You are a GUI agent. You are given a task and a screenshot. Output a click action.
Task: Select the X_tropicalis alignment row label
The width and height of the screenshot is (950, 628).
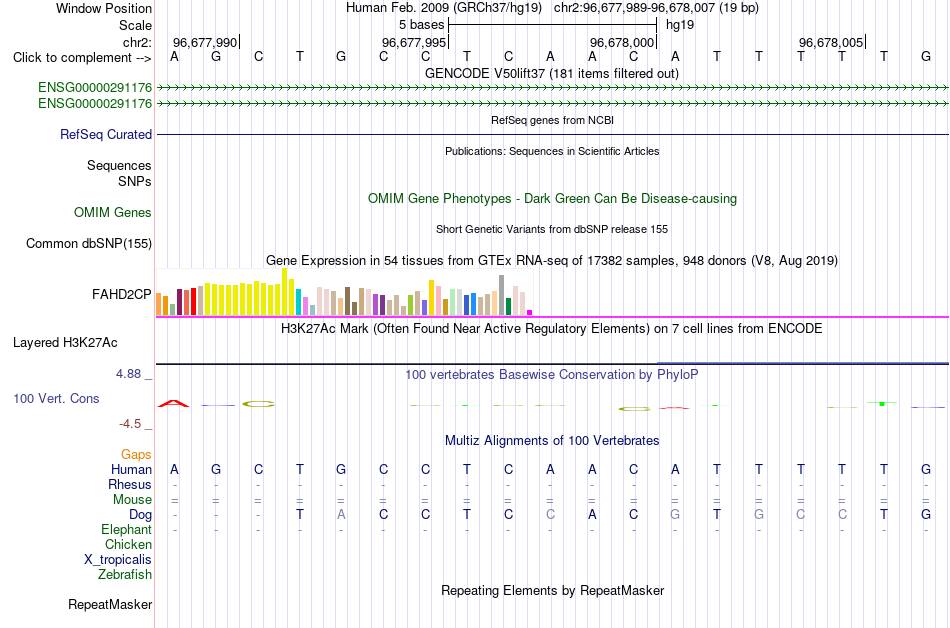tap(118, 560)
